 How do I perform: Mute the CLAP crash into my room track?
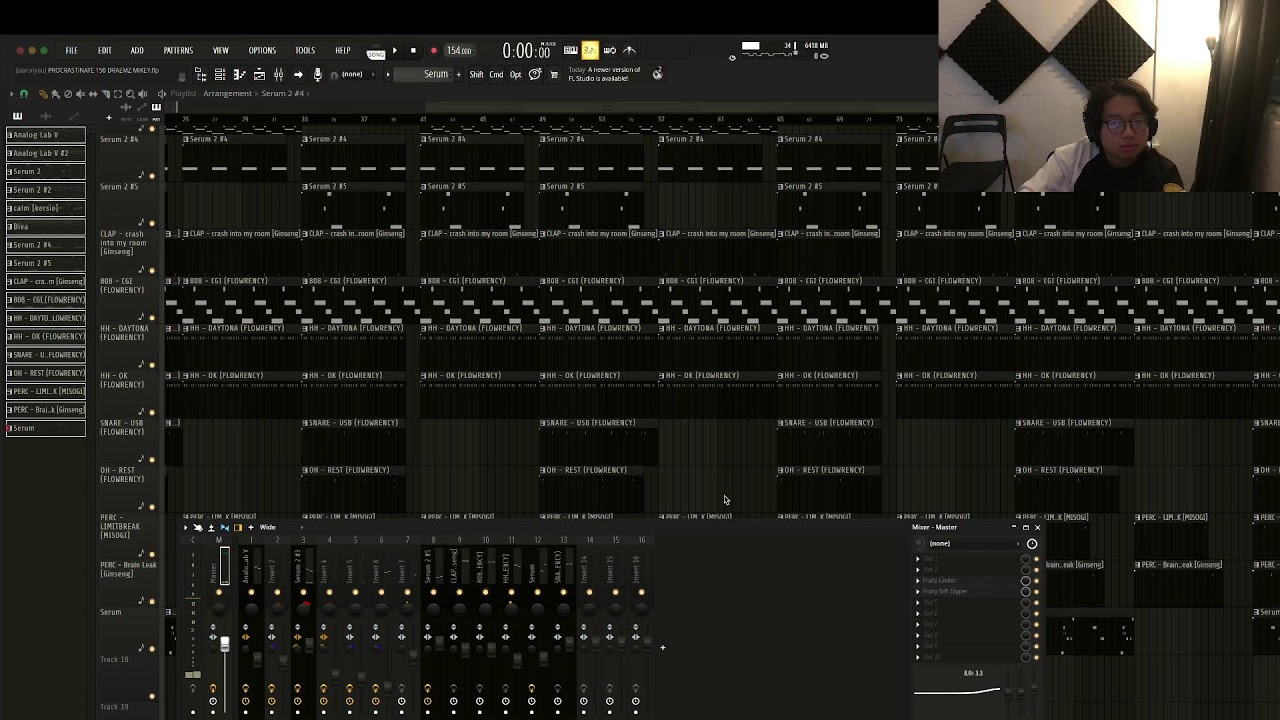click(x=152, y=270)
